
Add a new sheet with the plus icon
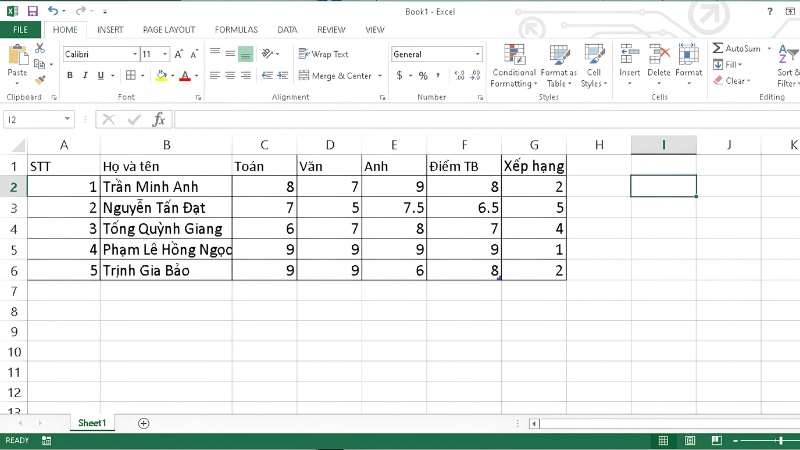(x=144, y=423)
